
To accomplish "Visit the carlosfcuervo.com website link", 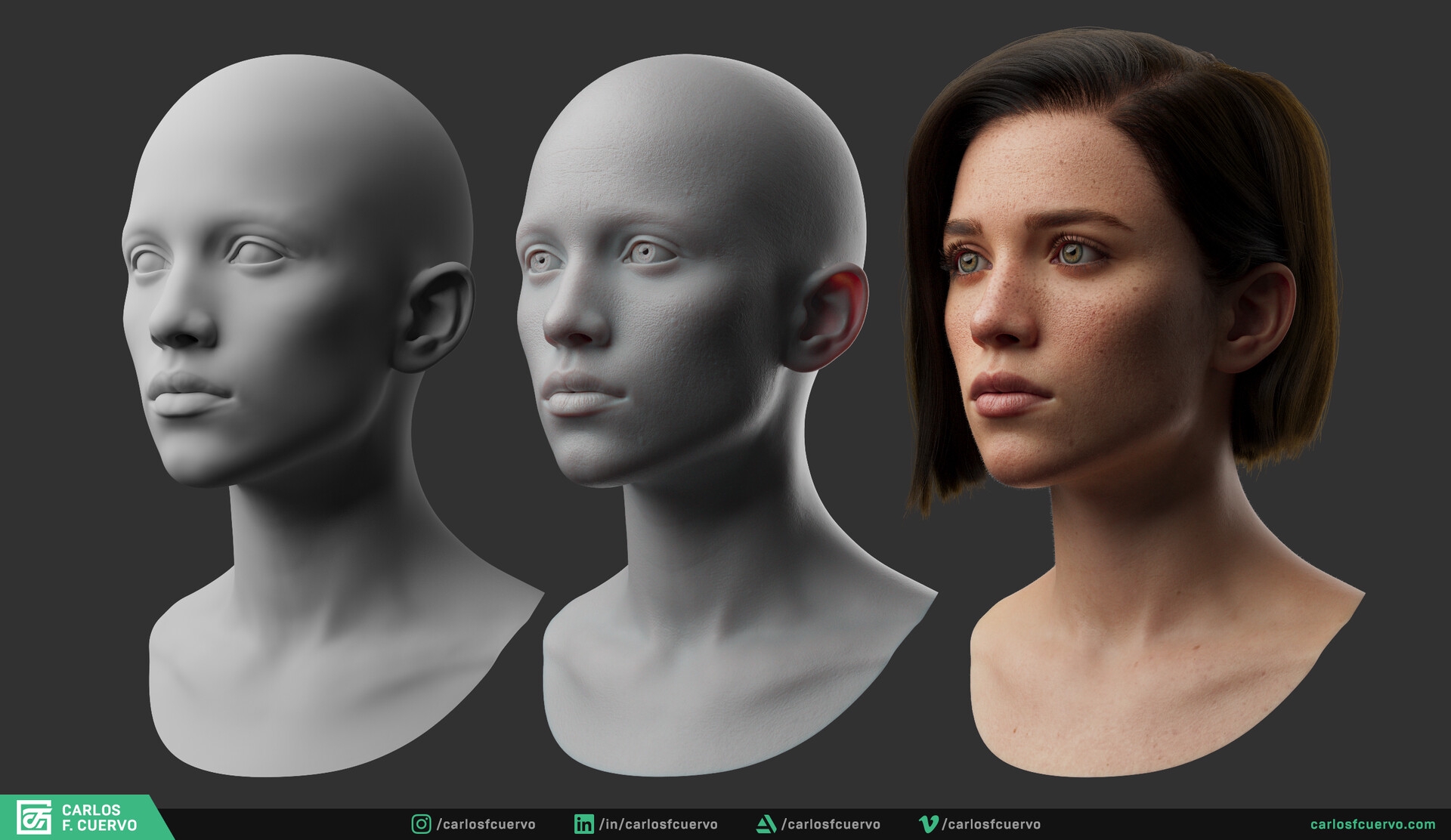I will point(1372,824).
